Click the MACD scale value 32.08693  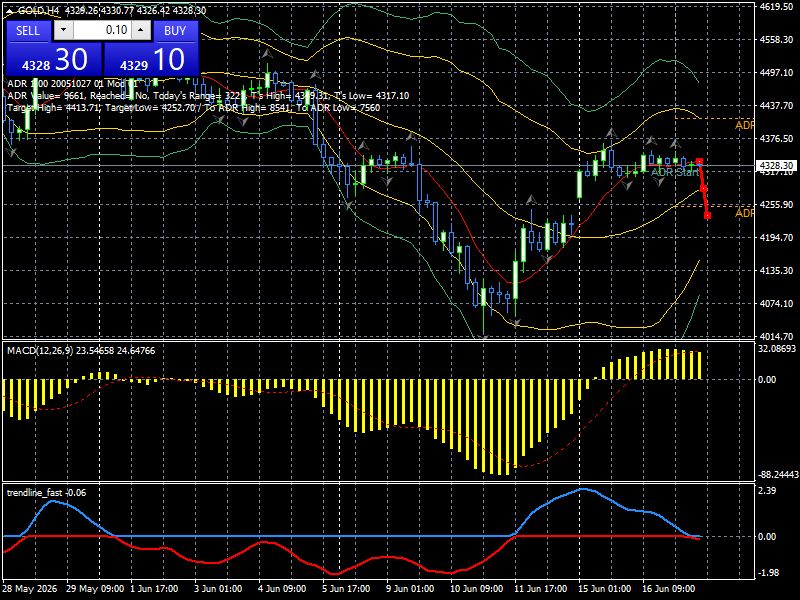pyautogui.click(x=777, y=348)
